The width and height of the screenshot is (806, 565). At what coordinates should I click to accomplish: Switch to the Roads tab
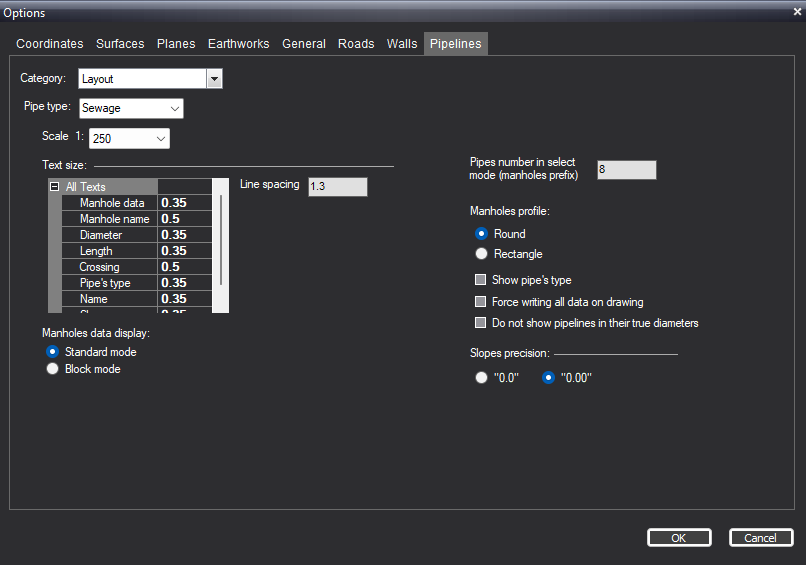pos(356,44)
